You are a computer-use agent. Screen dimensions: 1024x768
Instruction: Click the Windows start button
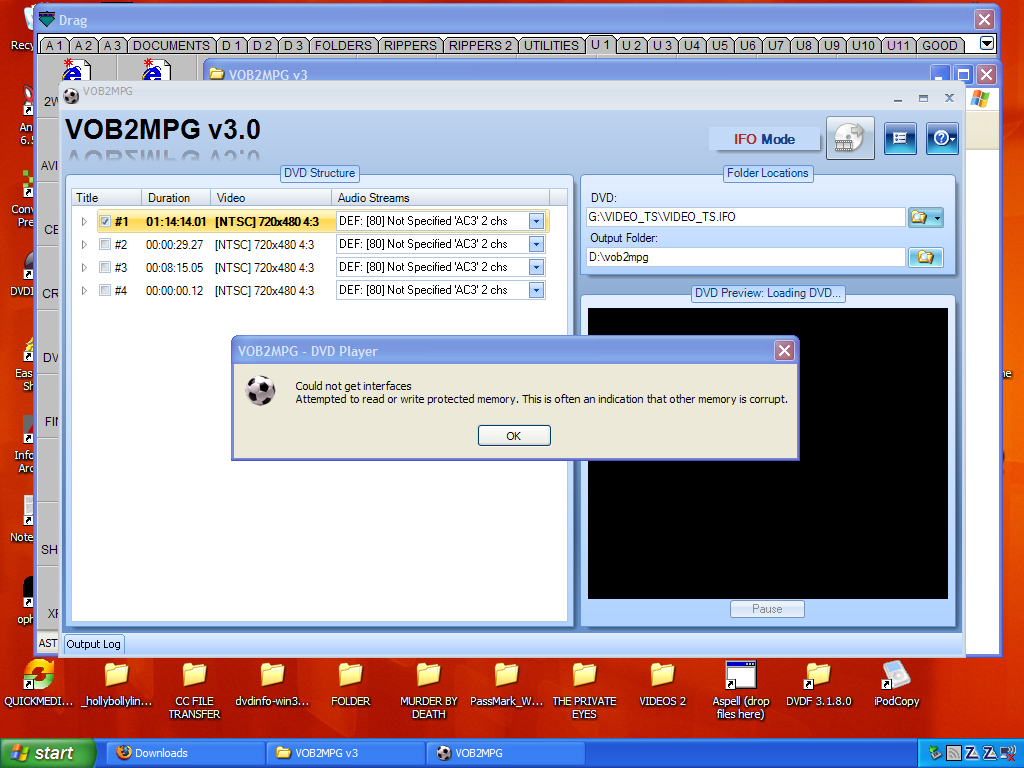[47, 753]
